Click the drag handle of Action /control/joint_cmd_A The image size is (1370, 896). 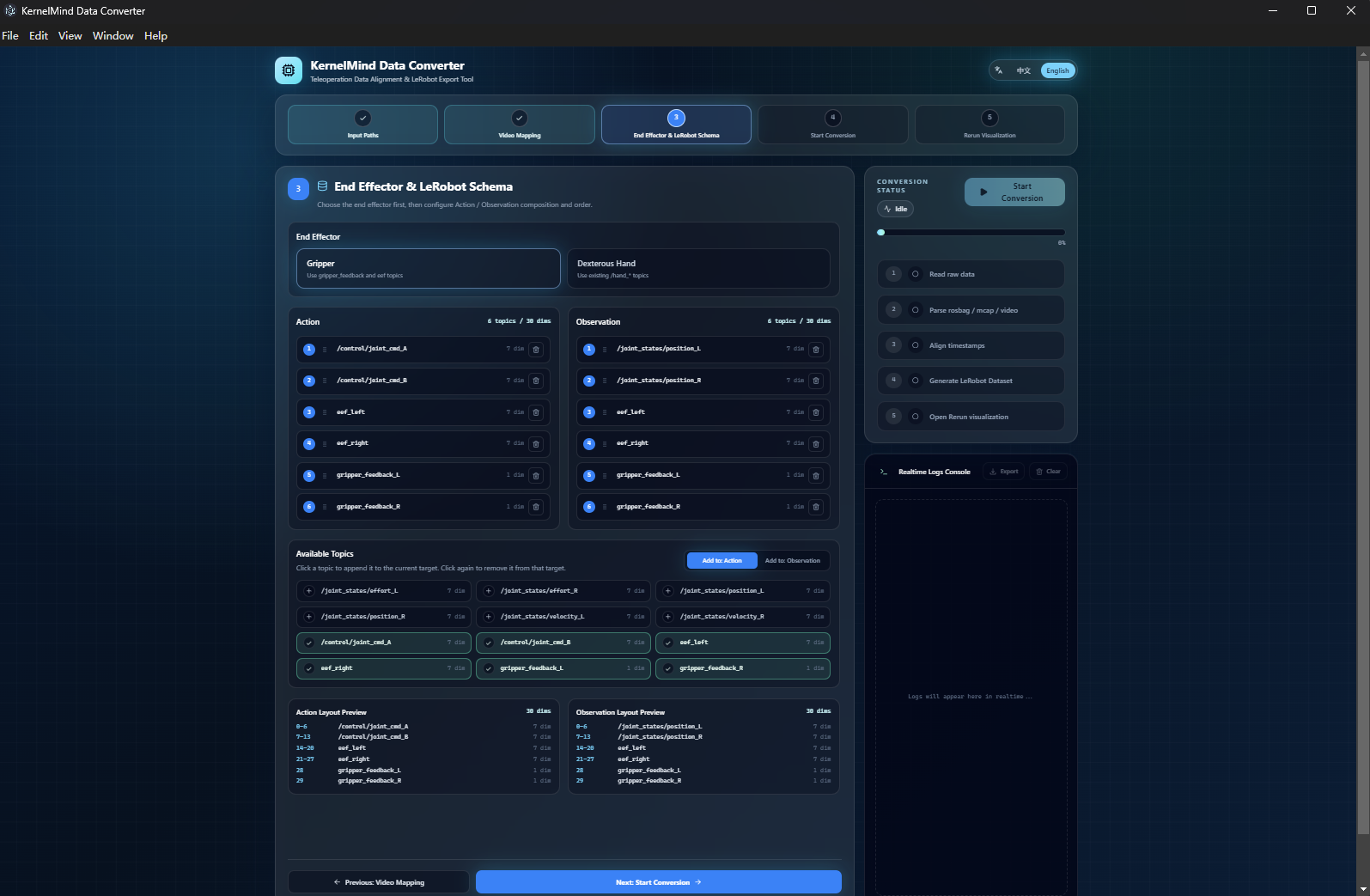click(x=325, y=349)
